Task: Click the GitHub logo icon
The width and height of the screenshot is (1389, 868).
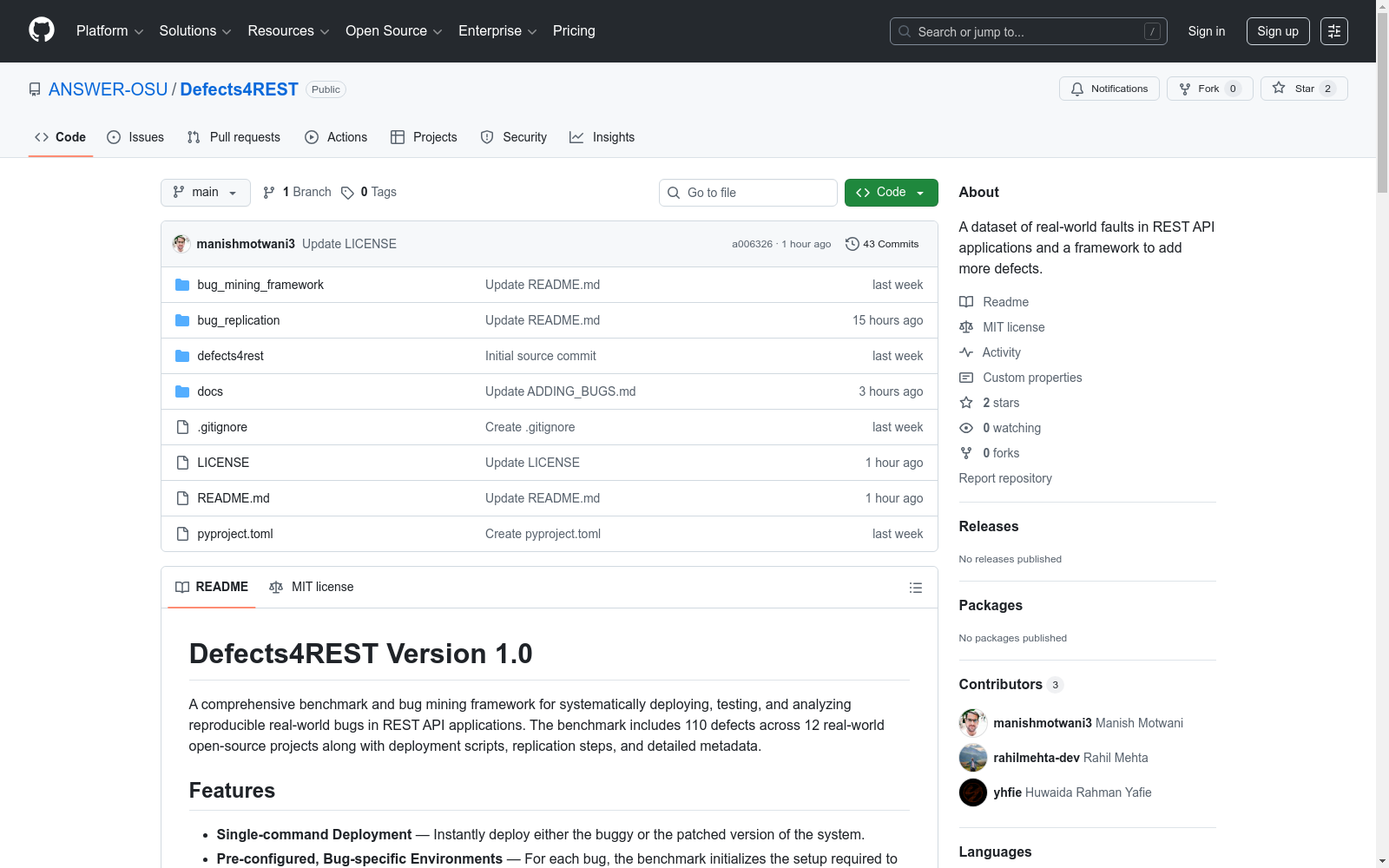Action: point(42,30)
